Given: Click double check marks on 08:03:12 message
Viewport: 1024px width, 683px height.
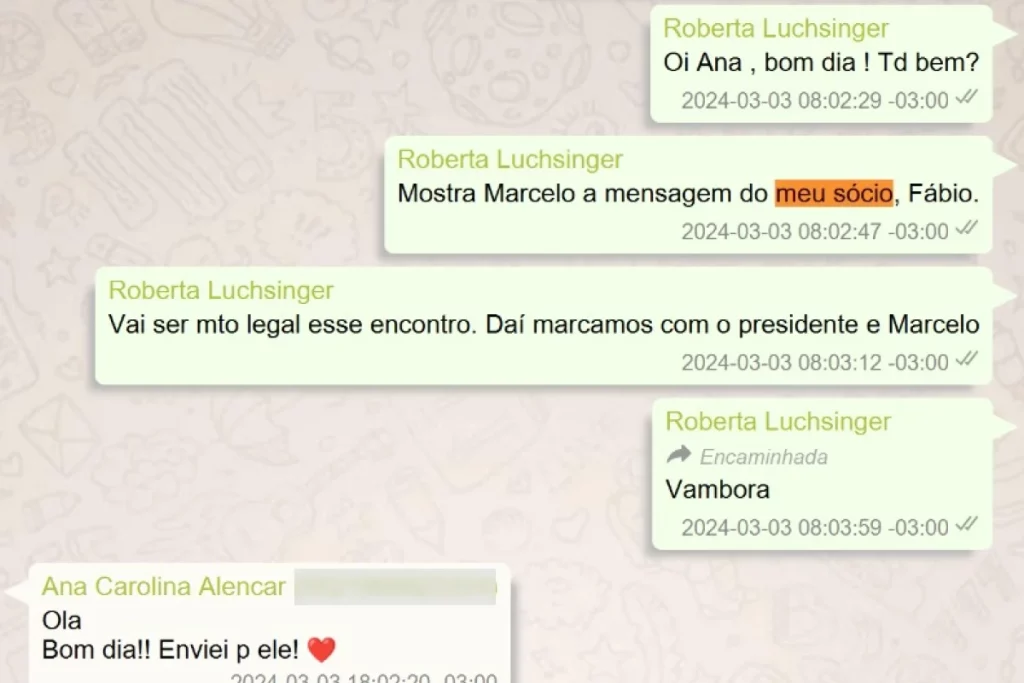Looking at the screenshot, I should (967, 359).
